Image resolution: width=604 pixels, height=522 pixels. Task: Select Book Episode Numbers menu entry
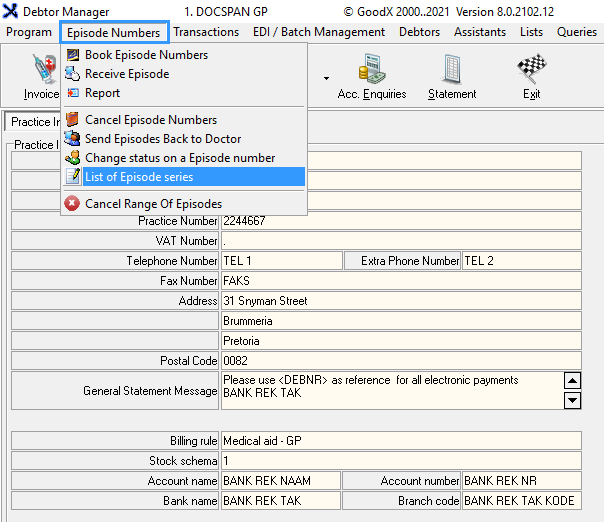click(146, 55)
